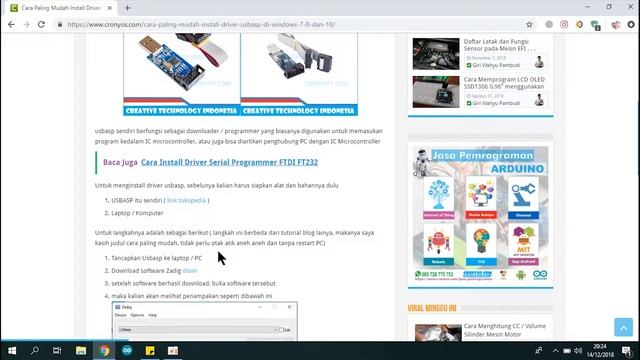Open a new browser tab
Image resolution: width=640 pixels, height=360 pixels.
[x=127, y=8]
